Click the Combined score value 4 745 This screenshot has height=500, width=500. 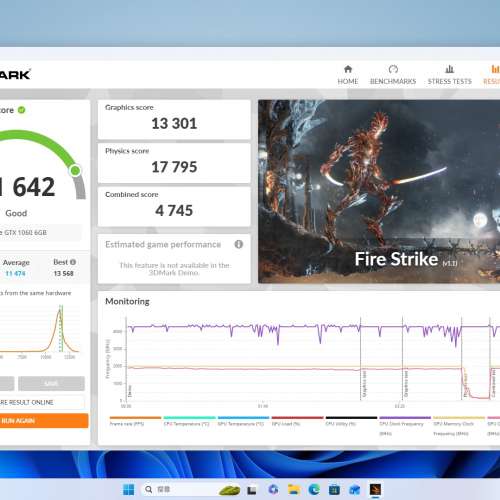tap(174, 211)
